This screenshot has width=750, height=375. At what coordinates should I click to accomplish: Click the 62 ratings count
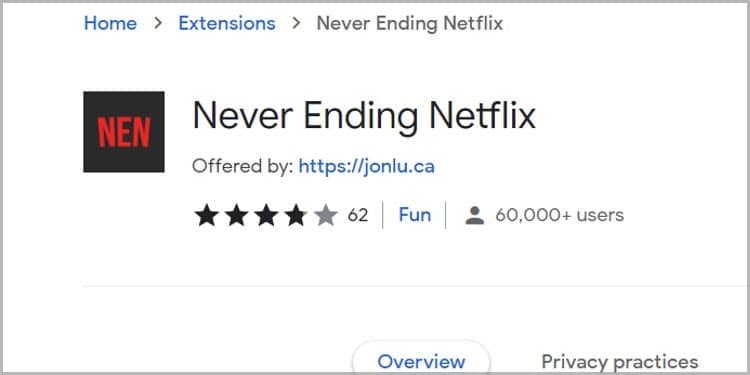(358, 215)
